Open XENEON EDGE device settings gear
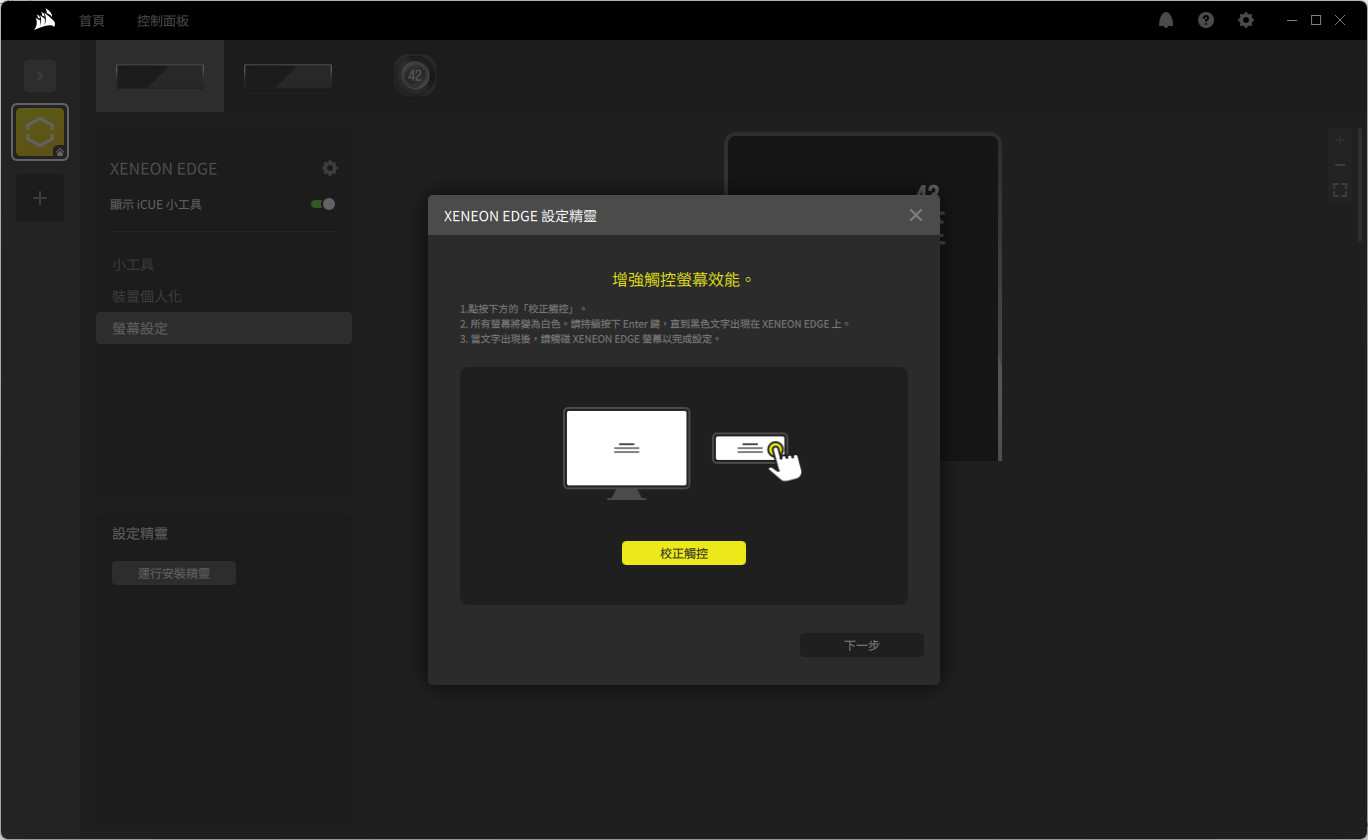This screenshot has height=840, width=1368. click(330, 168)
